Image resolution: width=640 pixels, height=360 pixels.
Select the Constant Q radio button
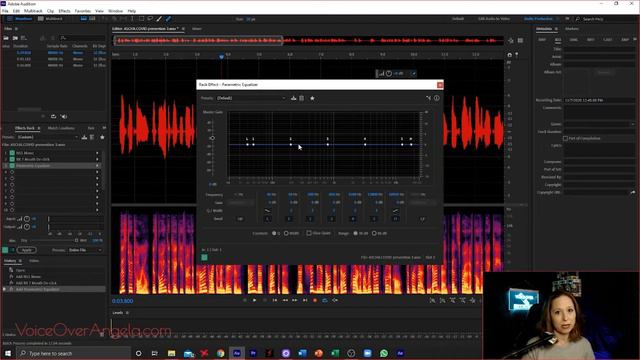(x=274, y=233)
